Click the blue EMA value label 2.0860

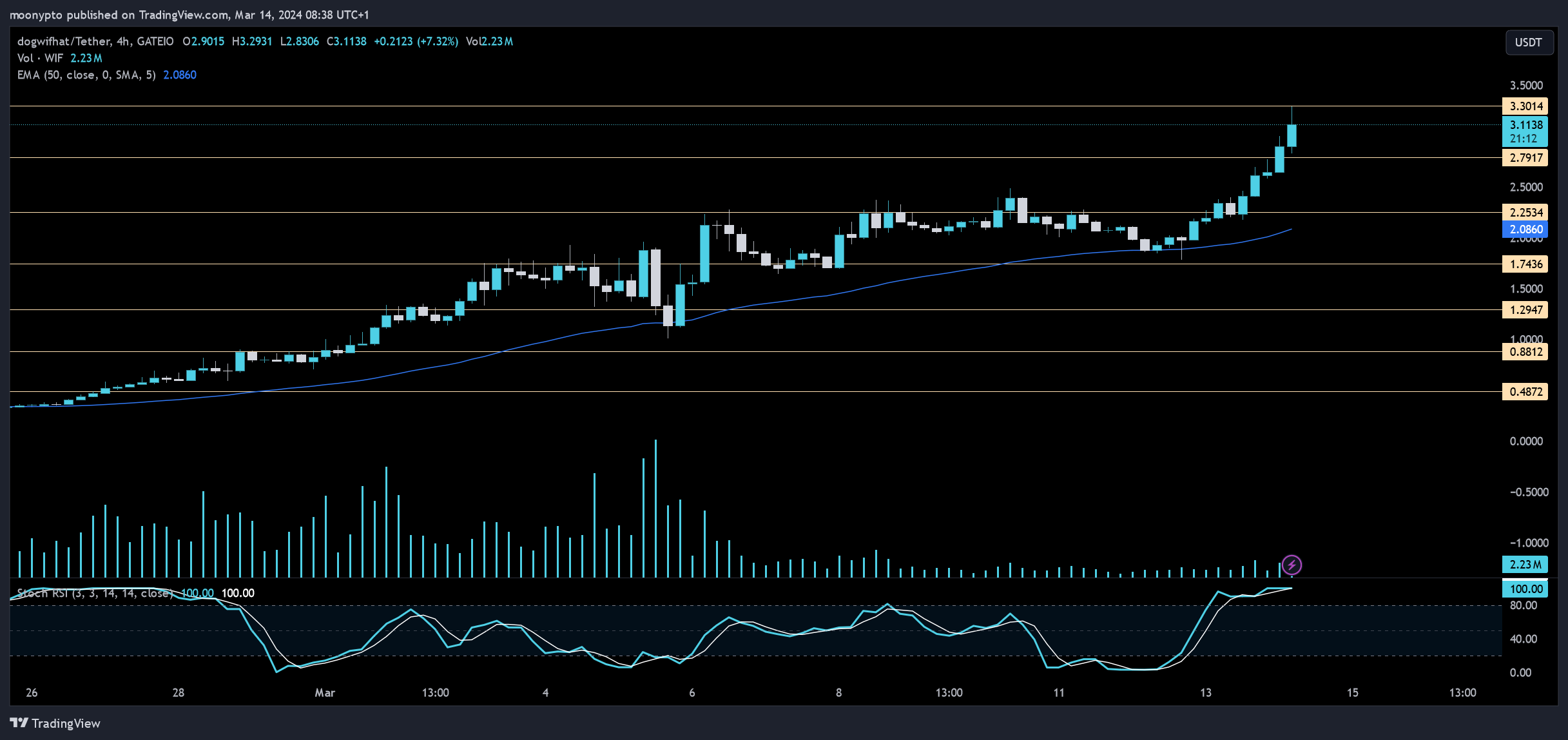(1525, 229)
